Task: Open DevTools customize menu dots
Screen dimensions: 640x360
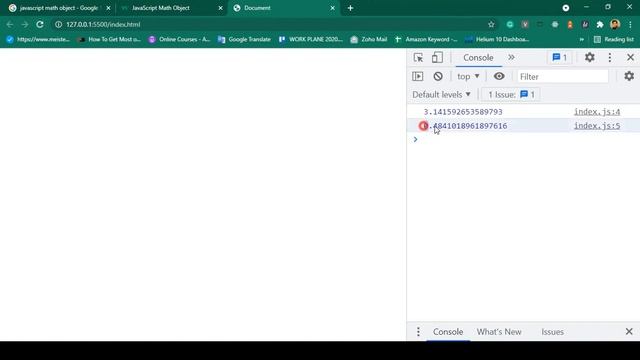Action: [x=610, y=58]
